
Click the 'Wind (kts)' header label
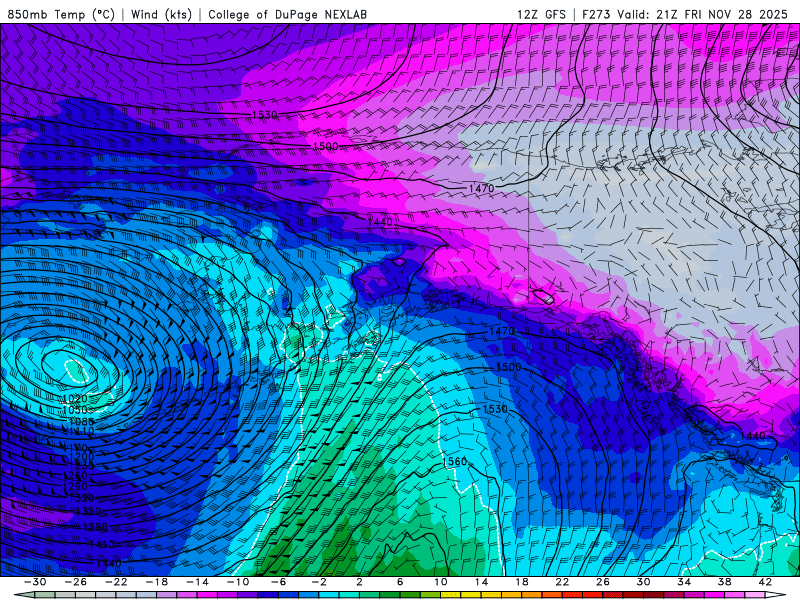pyautogui.click(x=161, y=14)
